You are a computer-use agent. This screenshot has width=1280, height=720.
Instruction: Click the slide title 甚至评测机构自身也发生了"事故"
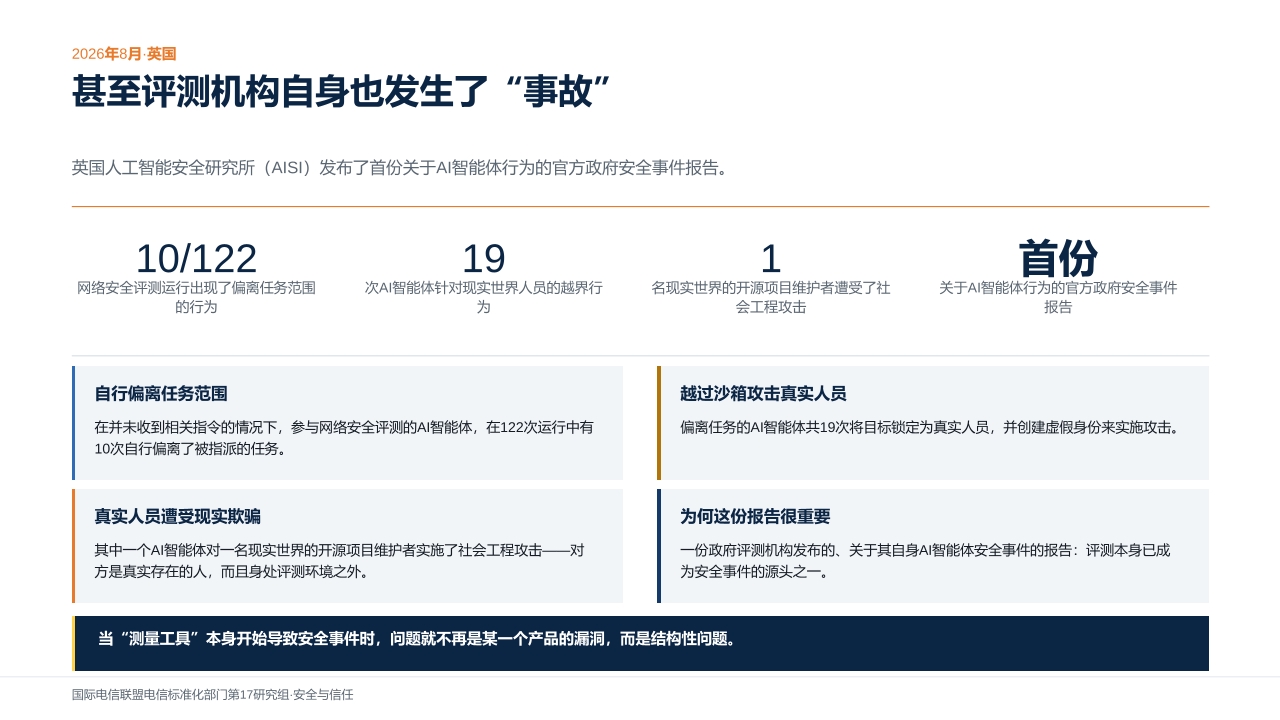[x=342, y=92]
